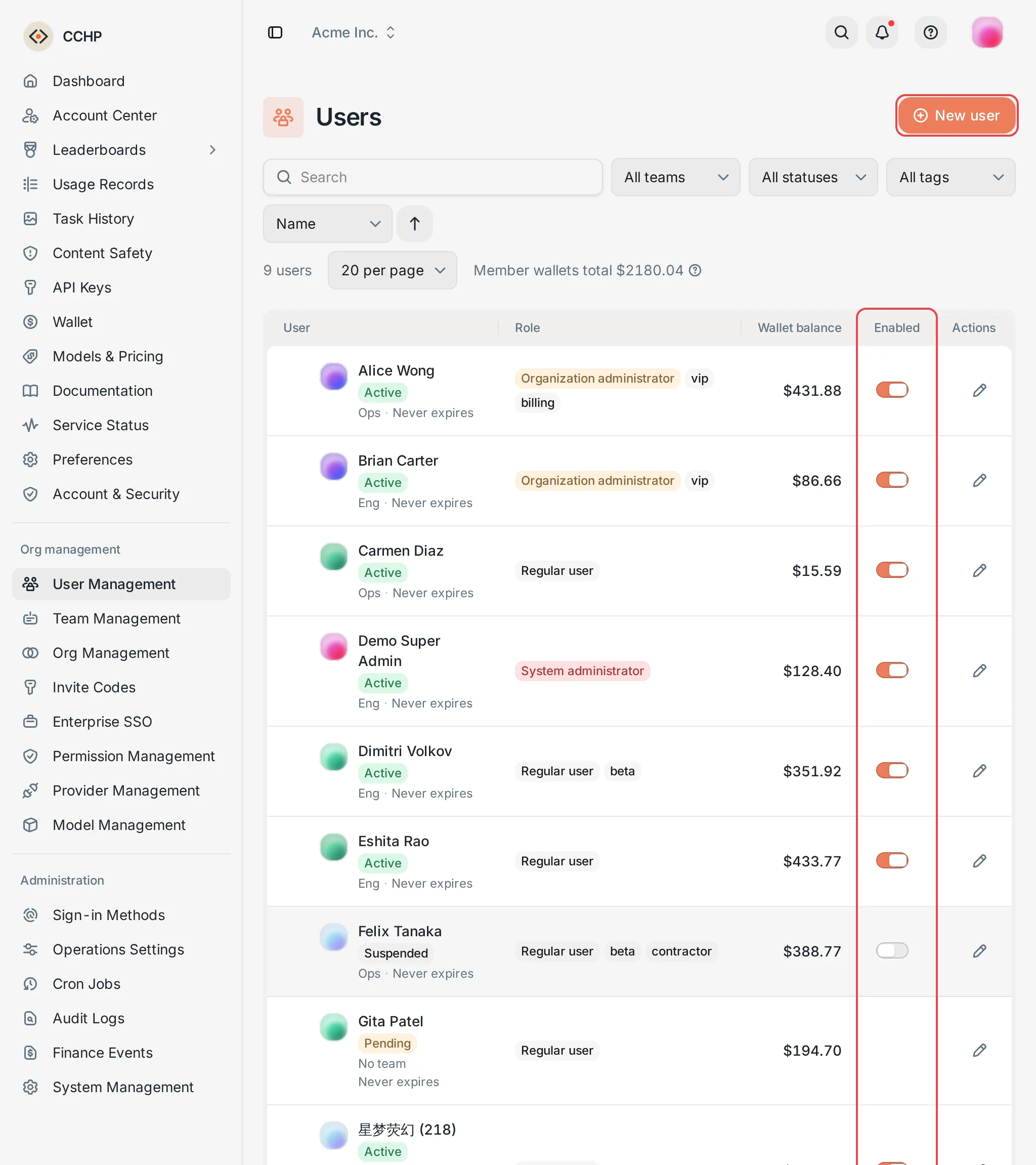The width and height of the screenshot is (1036, 1165).
Task: Open the help question-mark icon
Action: [x=931, y=32]
